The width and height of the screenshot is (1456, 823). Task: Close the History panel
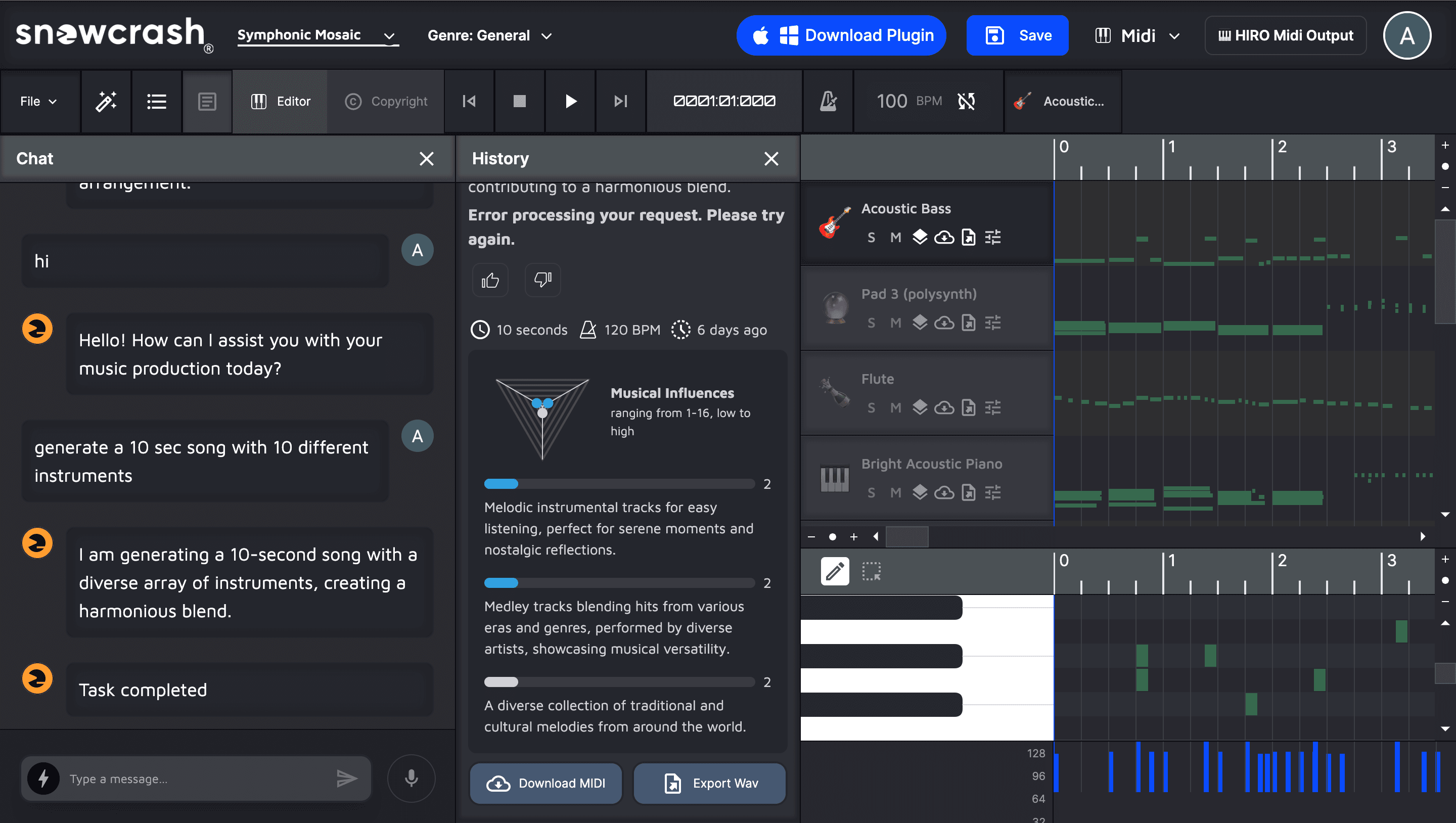[x=771, y=159]
